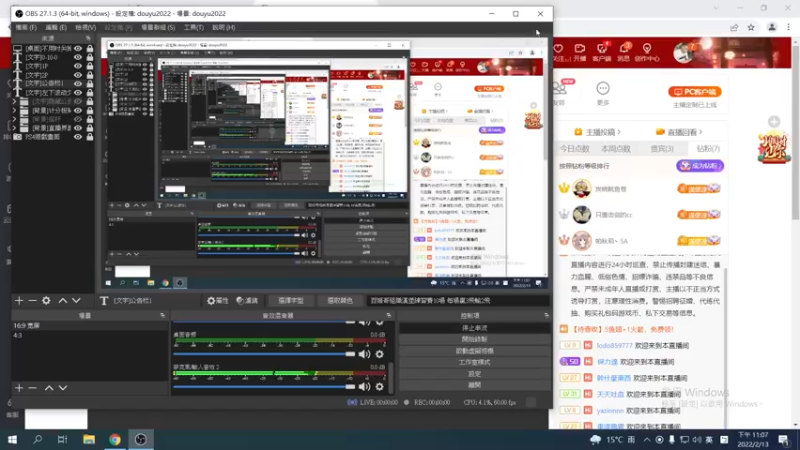Open gear settings for 麥克風 audio channel
Viewport: 800px width, 450px height.
(x=380, y=387)
